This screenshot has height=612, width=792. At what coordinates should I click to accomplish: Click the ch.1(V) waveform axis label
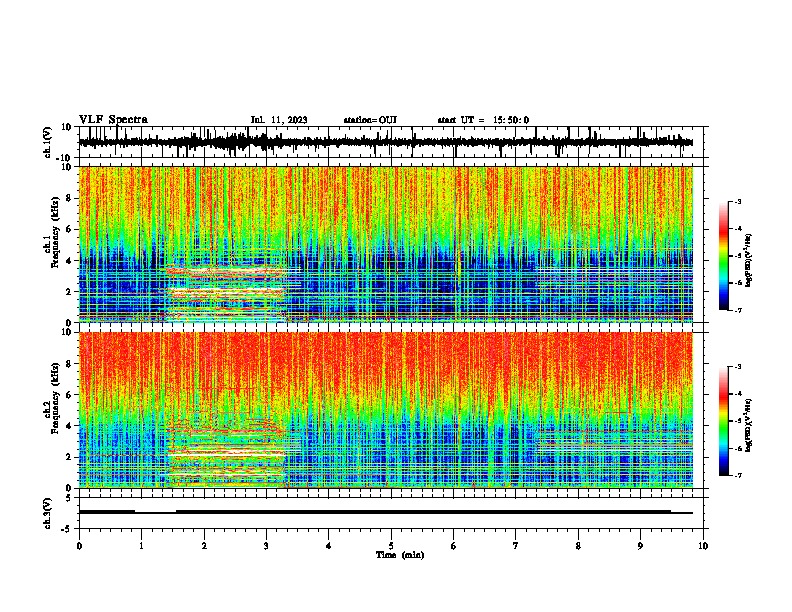48,142
